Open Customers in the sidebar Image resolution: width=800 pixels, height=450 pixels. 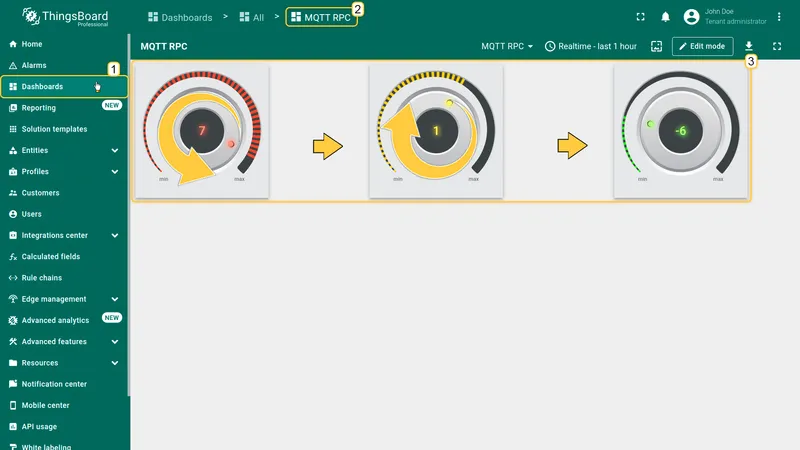click(64, 193)
